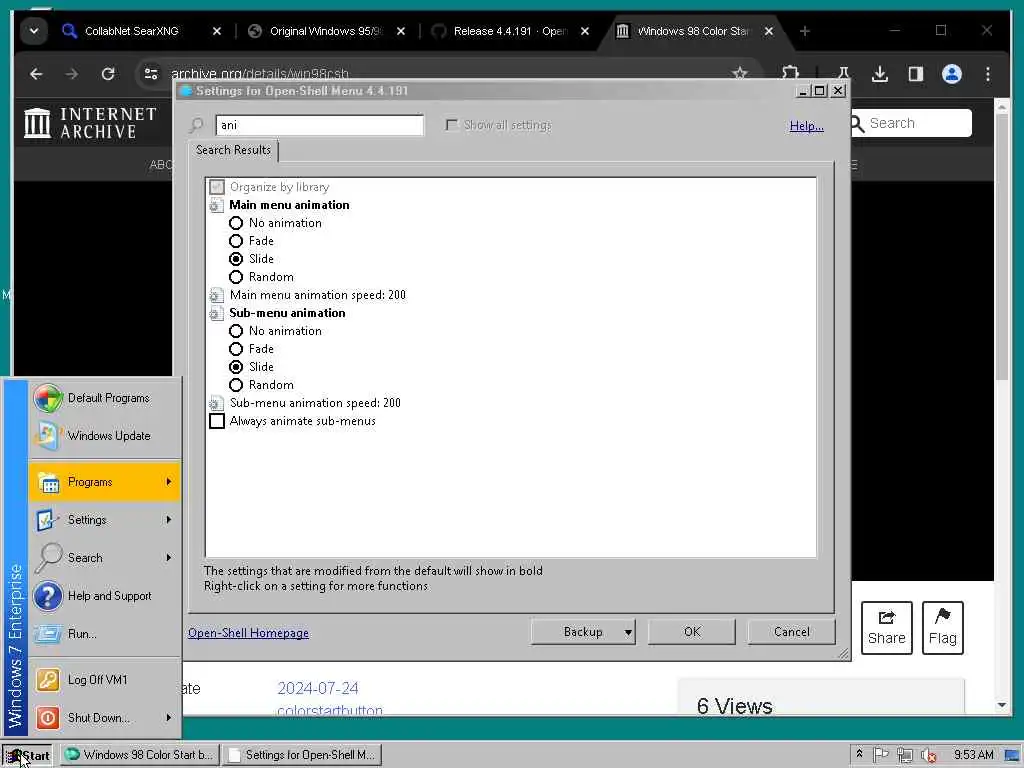The width and height of the screenshot is (1024, 768).
Task: Click the volume icon in system tray
Action: click(x=928, y=755)
